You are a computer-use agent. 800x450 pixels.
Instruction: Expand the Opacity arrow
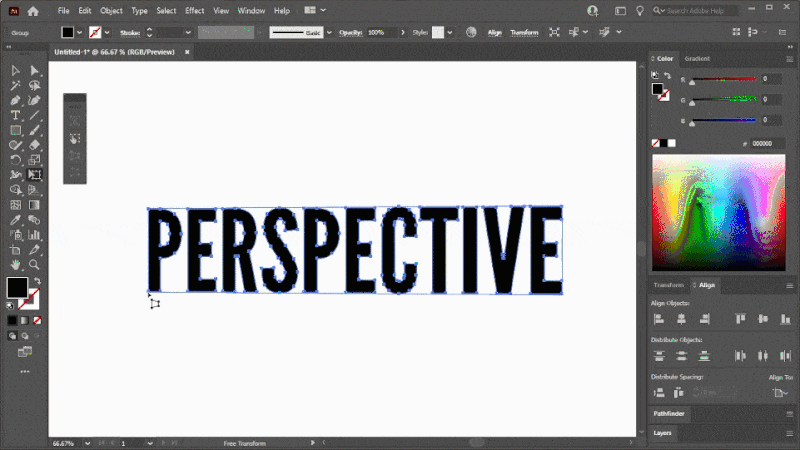point(403,33)
